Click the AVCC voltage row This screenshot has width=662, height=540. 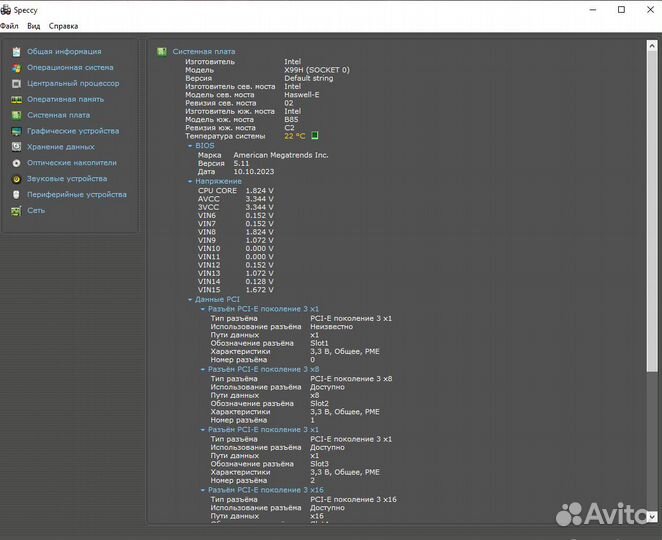[x=236, y=199]
